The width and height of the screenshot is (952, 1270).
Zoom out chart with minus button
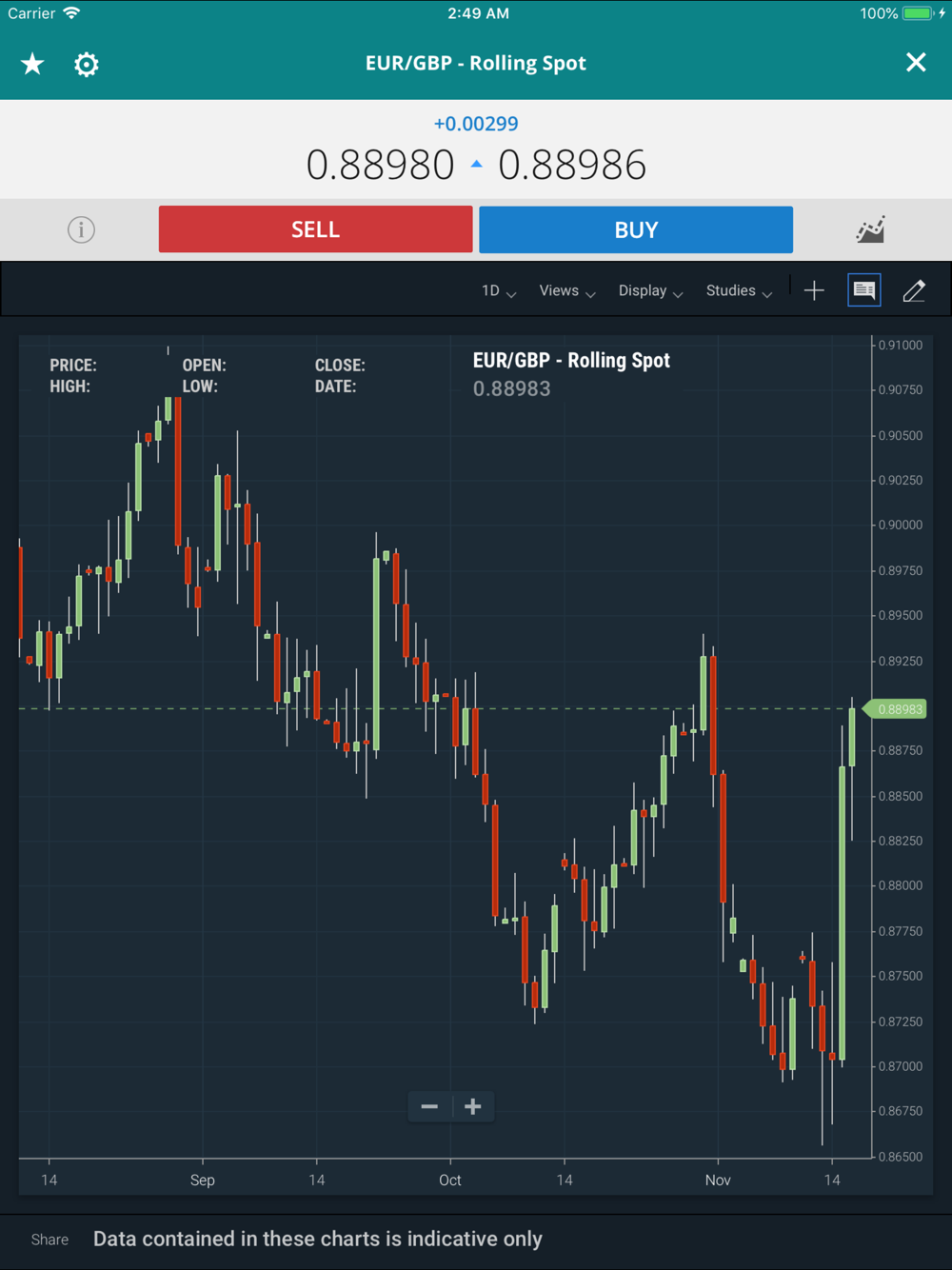coord(429,1106)
